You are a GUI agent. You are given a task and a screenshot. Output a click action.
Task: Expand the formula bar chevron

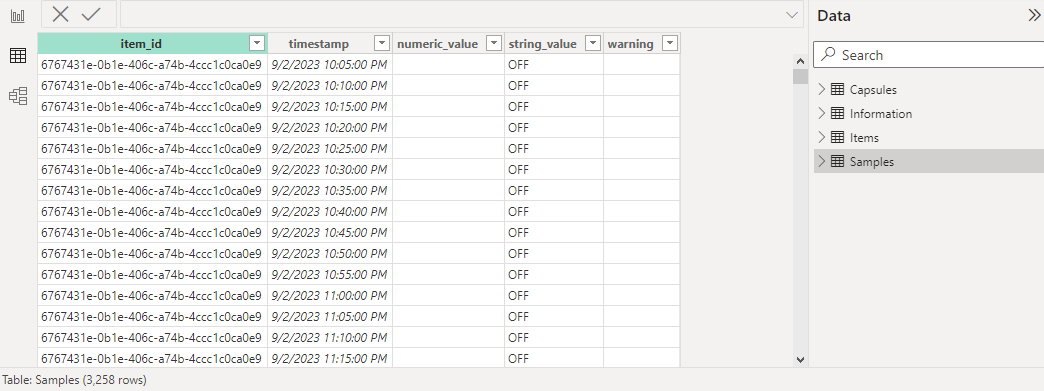tap(792, 15)
